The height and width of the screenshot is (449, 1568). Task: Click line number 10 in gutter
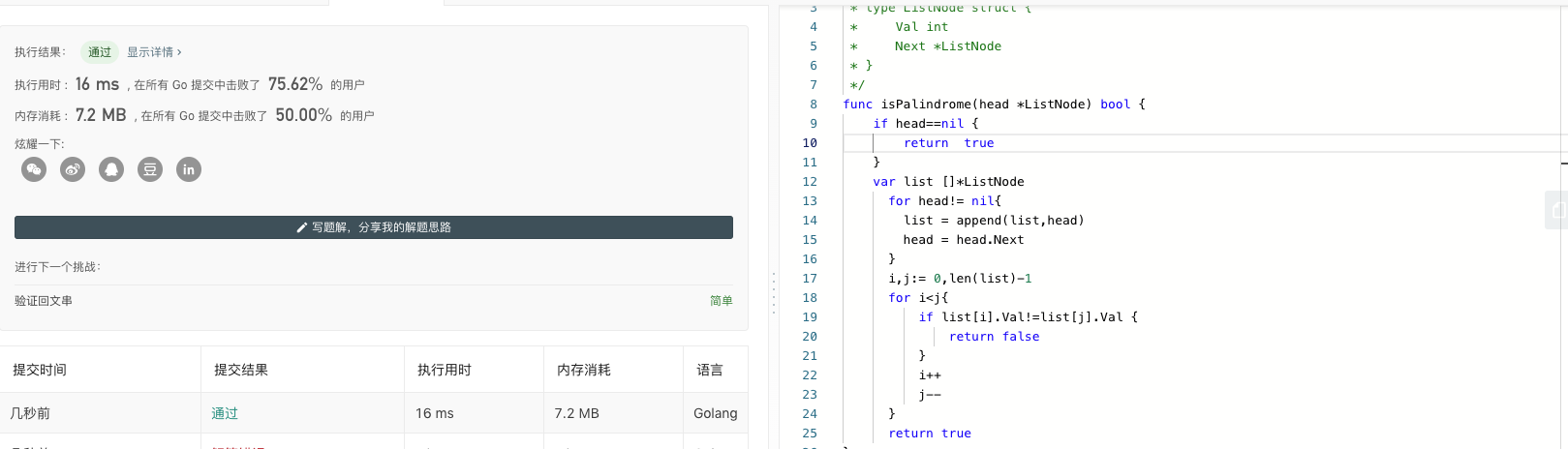(810, 143)
